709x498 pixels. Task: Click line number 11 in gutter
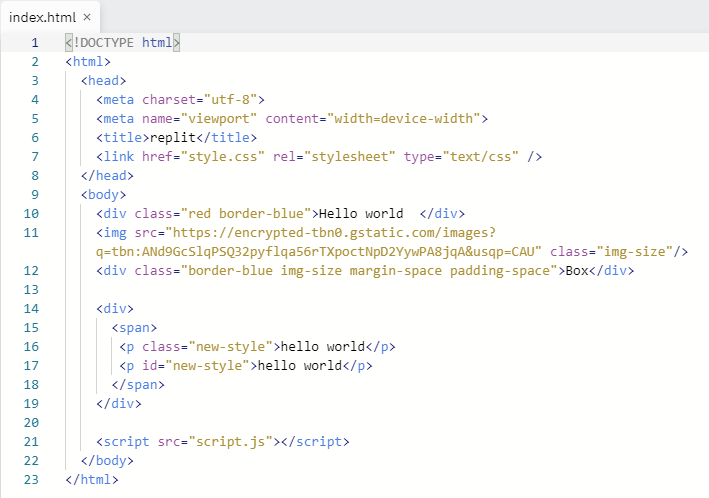coord(31,232)
